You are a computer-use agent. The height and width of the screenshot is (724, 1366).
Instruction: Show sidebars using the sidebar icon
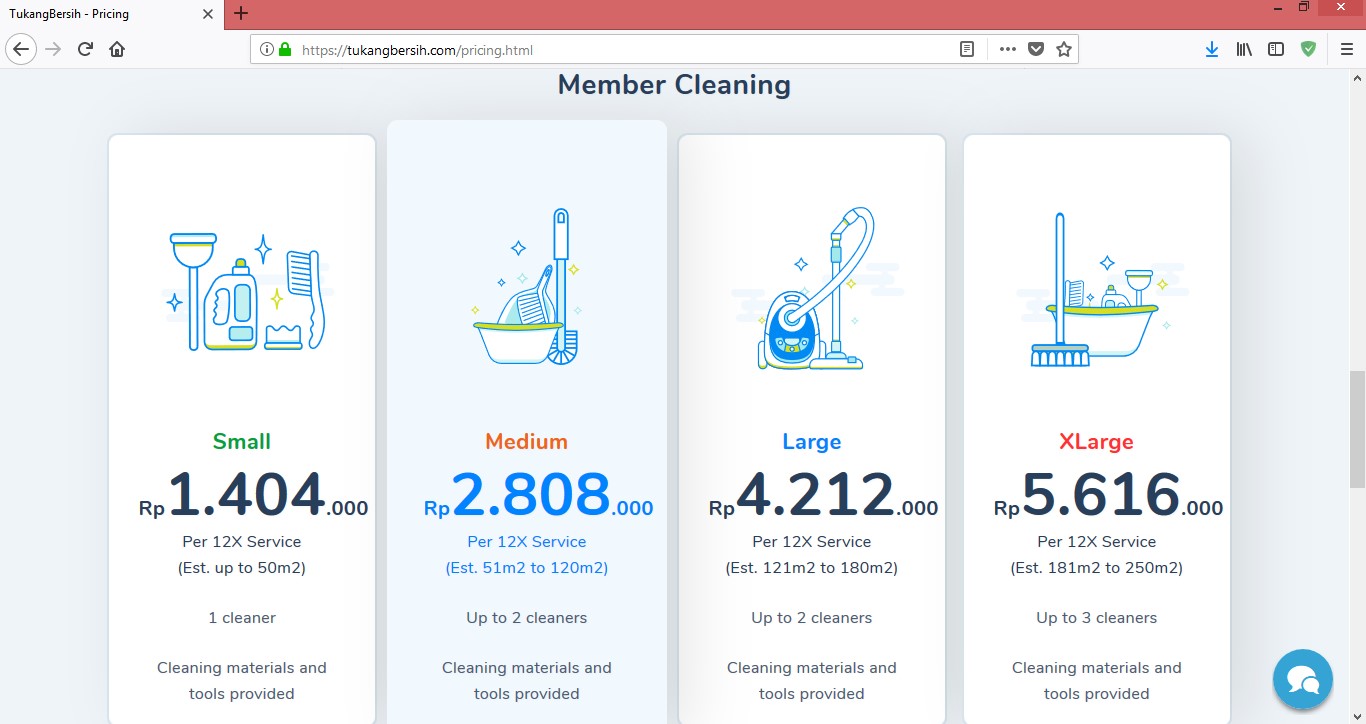(1276, 49)
